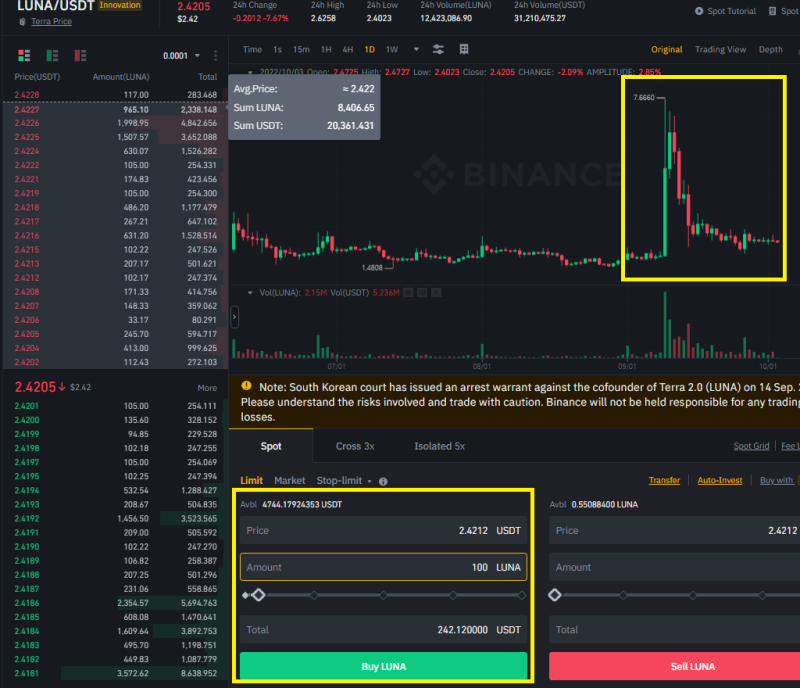Click the buy Total input field

click(383, 629)
